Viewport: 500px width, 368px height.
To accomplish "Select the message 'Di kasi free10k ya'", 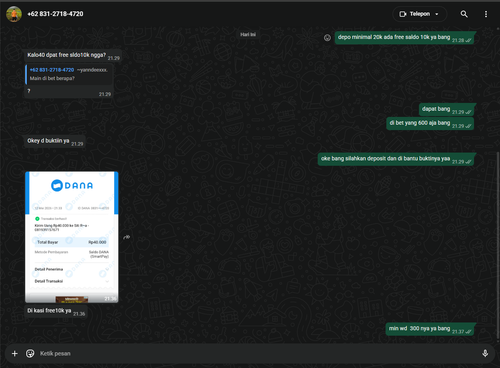I will 56,311.
